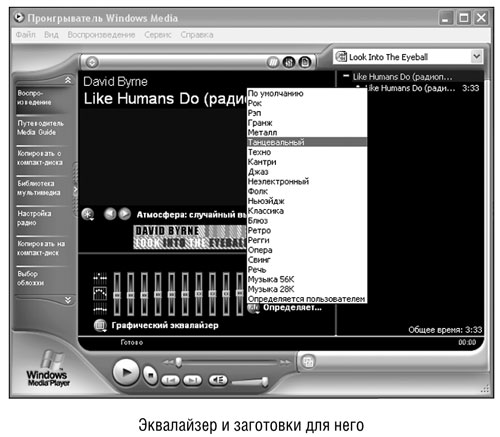This screenshot has height=437, width=500.
Task: Click the volume slider handle
Action: click(x=265, y=382)
